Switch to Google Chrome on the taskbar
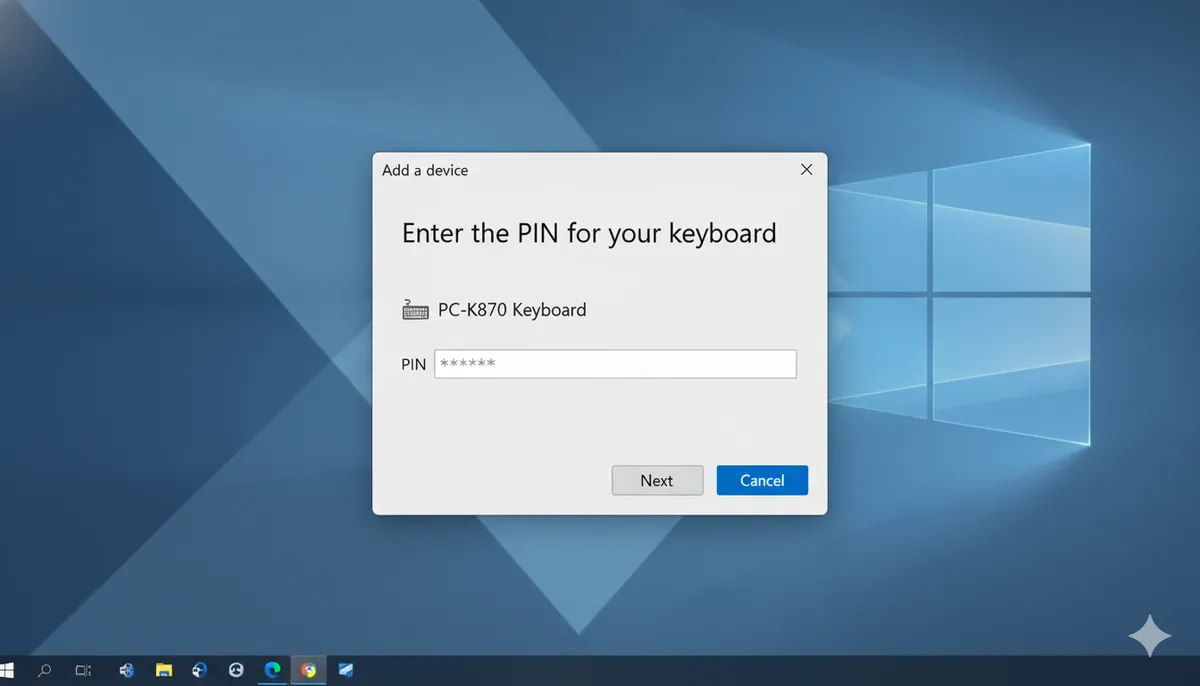This screenshot has height=686, width=1200. point(308,669)
